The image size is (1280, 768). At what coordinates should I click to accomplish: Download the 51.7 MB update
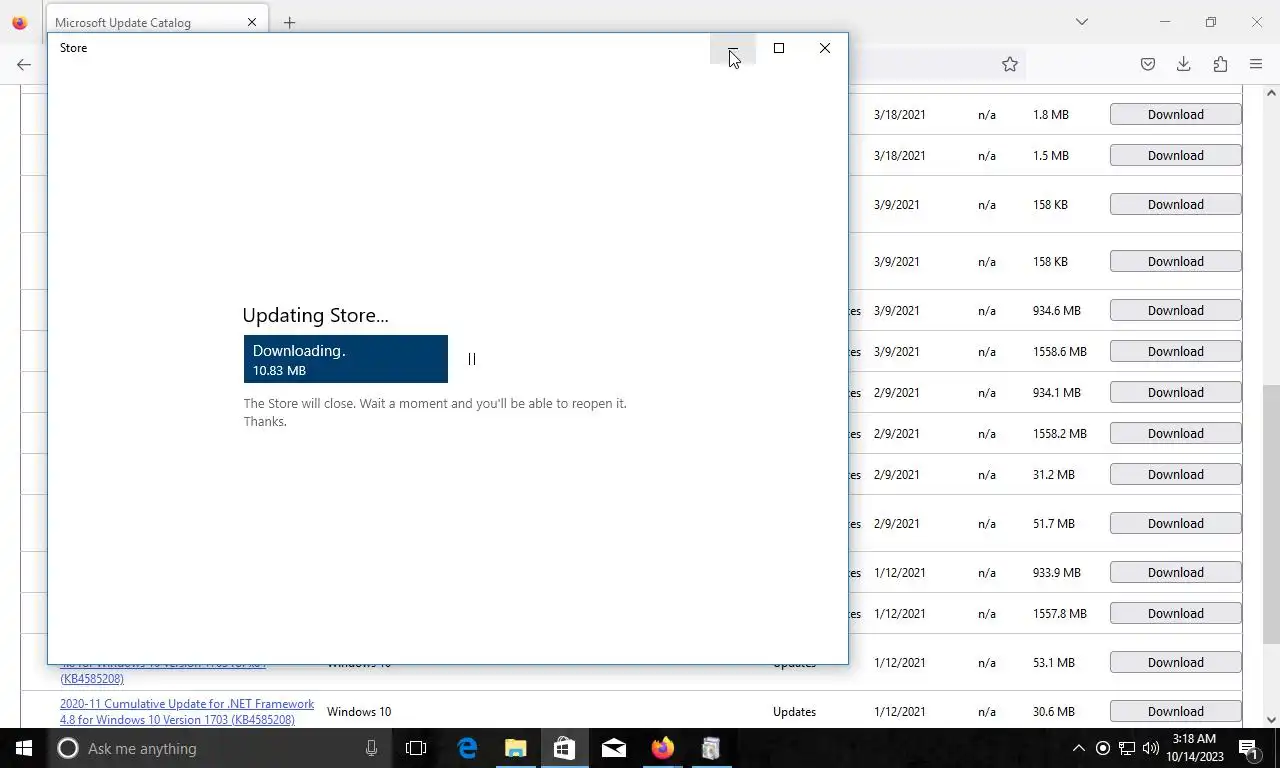[x=1175, y=523]
